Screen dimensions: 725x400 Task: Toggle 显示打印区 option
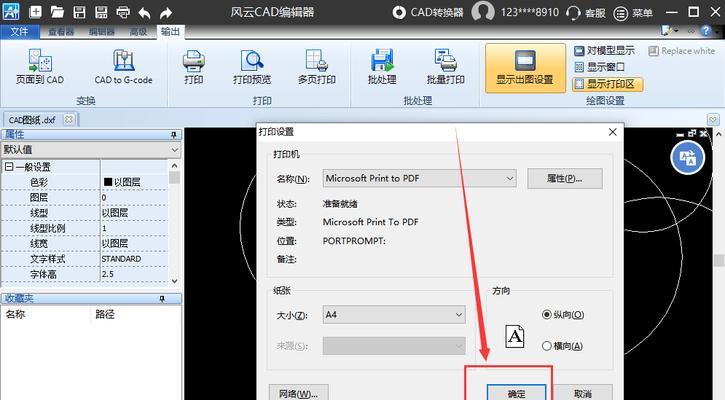pos(607,84)
